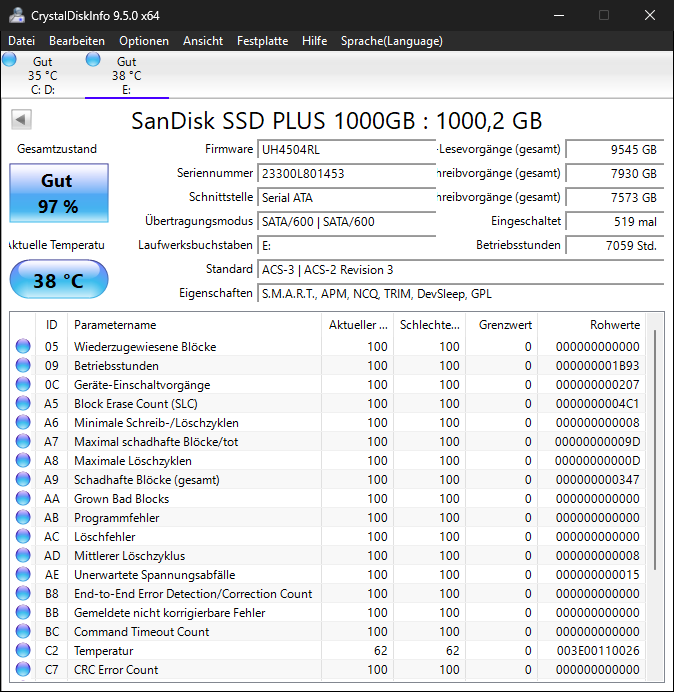The width and height of the screenshot is (674, 692).
Task: Click the CrystalDiskInfo app icon in title bar
Action: click(13, 15)
